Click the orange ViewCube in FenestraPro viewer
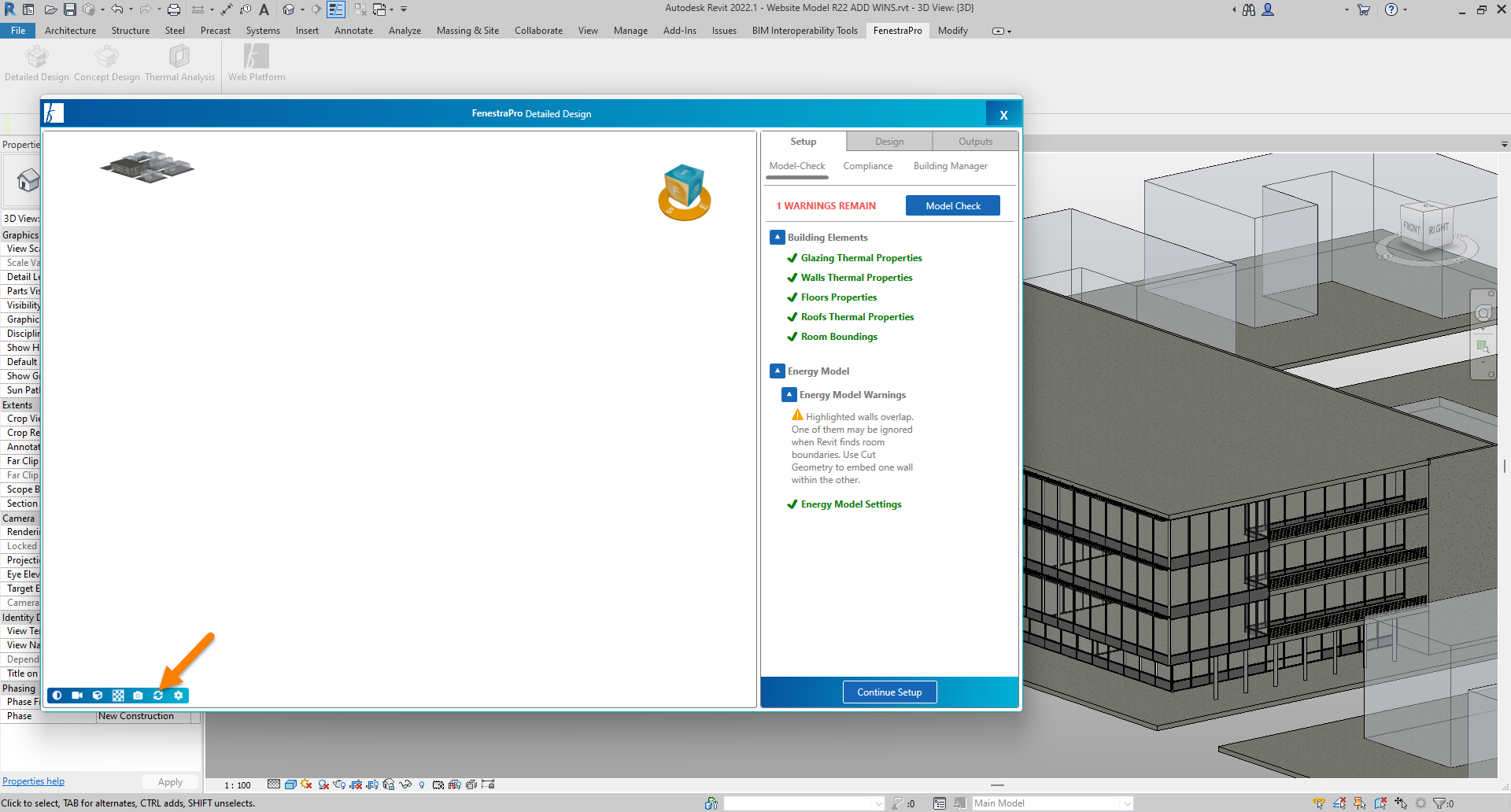1511x812 pixels. [x=684, y=192]
